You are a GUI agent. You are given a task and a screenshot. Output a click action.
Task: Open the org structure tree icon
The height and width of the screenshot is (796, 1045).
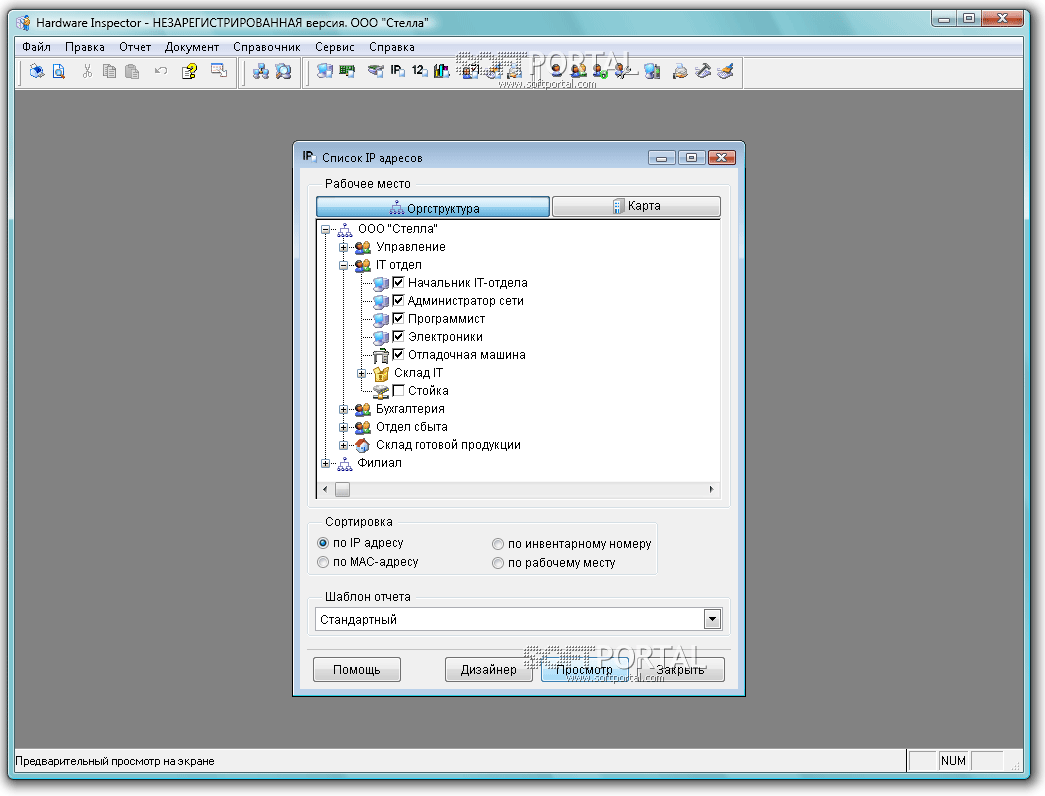coord(261,71)
